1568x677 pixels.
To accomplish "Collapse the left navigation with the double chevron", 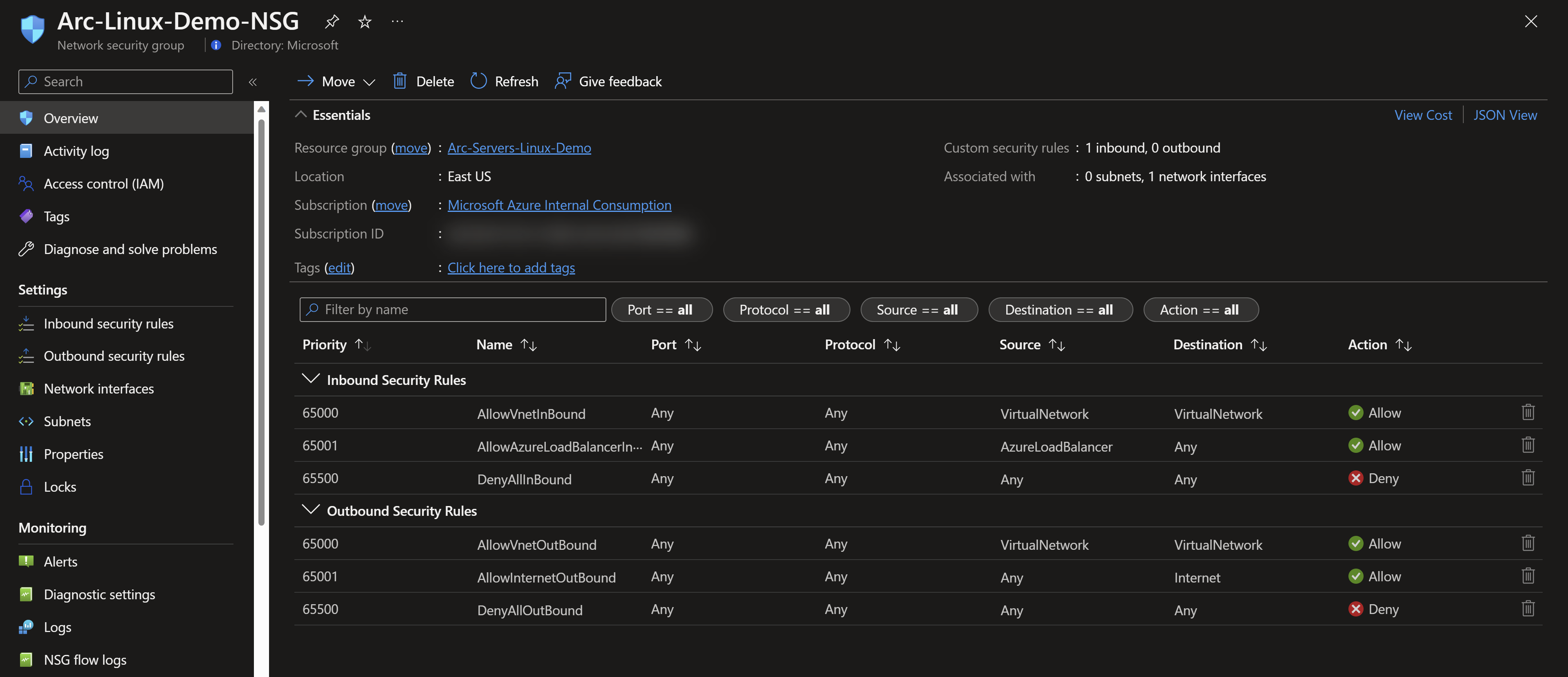I will click(253, 81).
